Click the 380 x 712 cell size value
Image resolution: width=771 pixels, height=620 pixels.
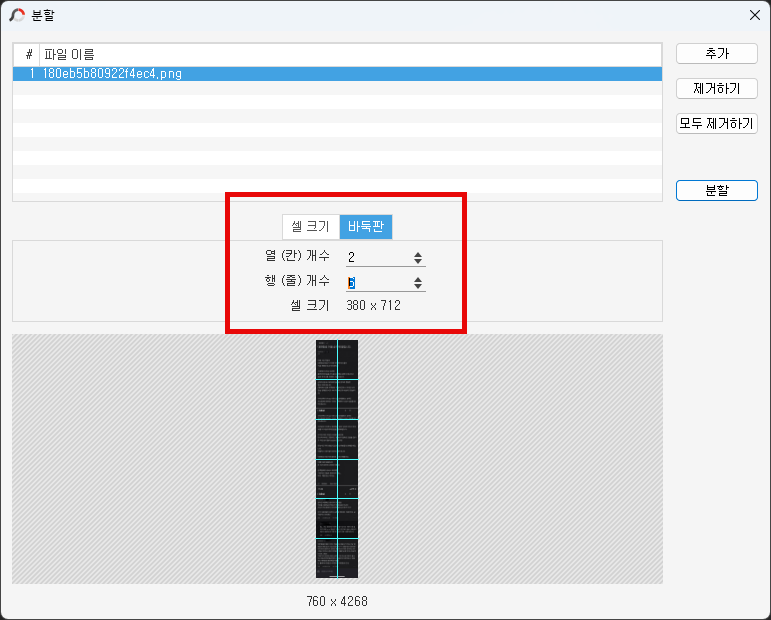click(x=373, y=305)
